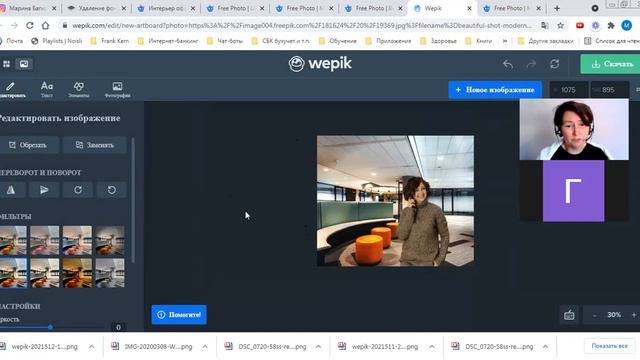This screenshot has width=640, height=360.
Task: Open the Elements tool tab
Action: click(x=78, y=89)
